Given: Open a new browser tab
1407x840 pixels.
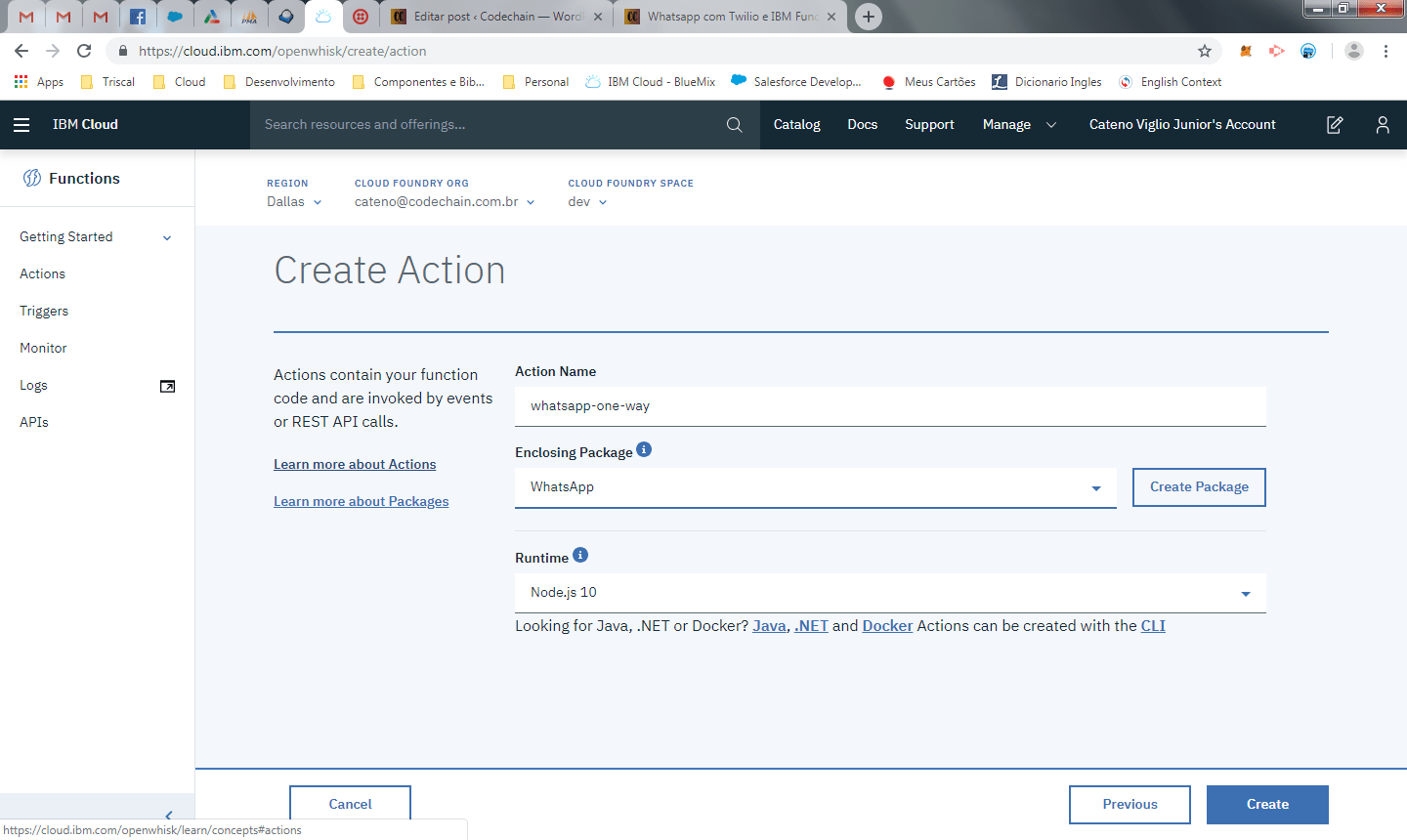Looking at the screenshot, I should click(868, 17).
